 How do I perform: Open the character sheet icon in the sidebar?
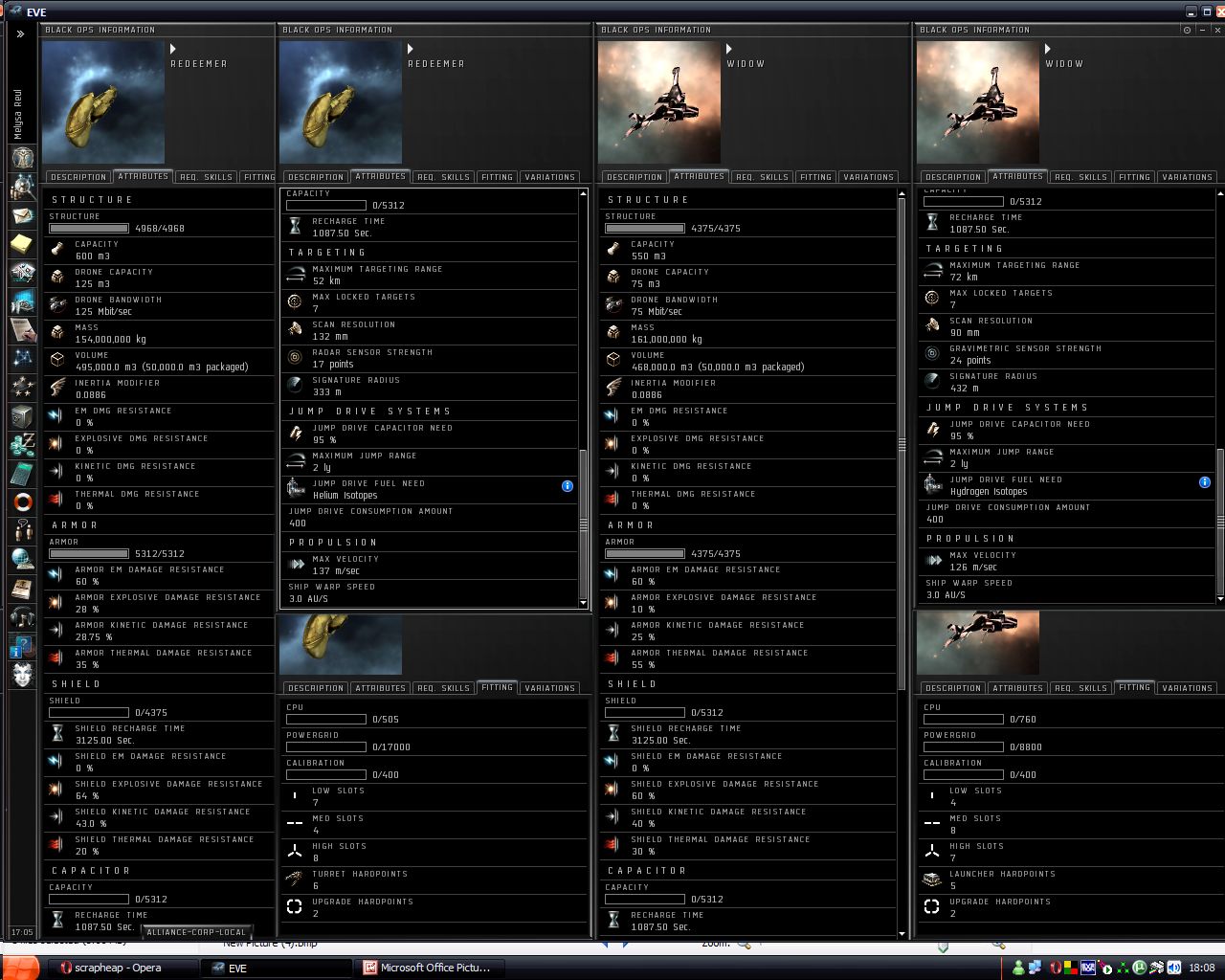tap(23, 156)
